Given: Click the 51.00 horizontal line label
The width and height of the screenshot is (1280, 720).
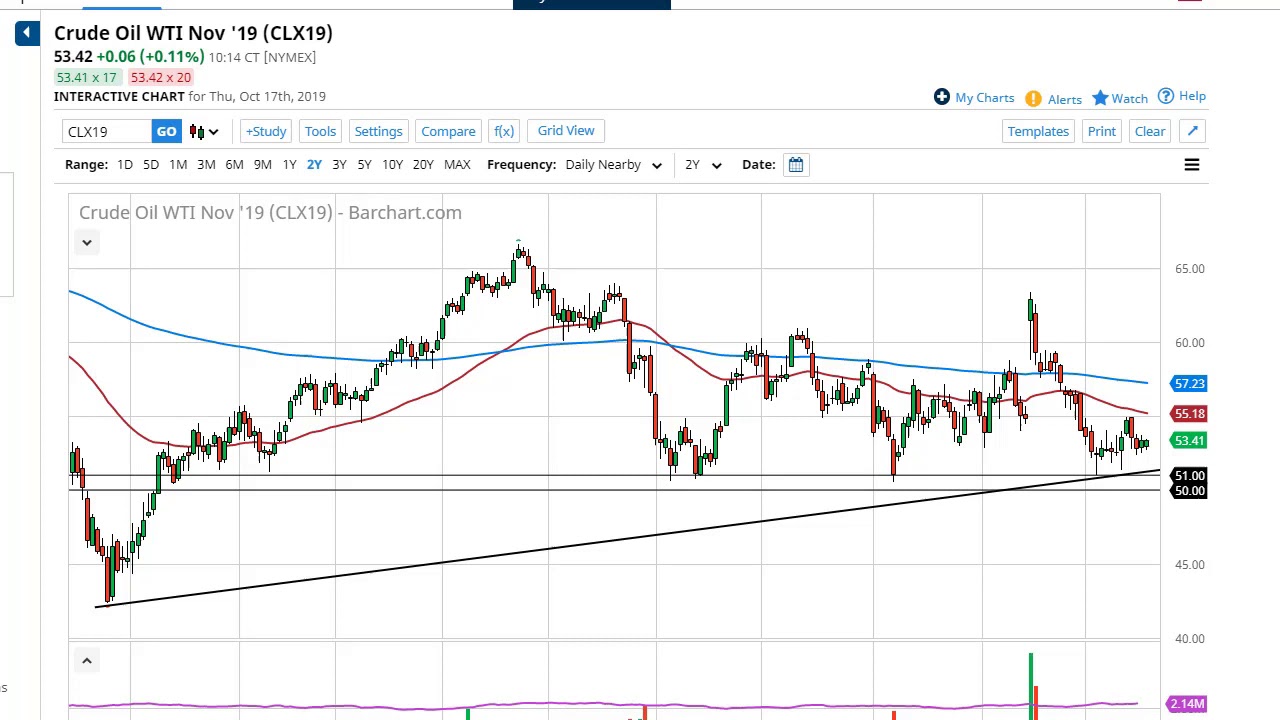Looking at the screenshot, I should click(1189, 476).
